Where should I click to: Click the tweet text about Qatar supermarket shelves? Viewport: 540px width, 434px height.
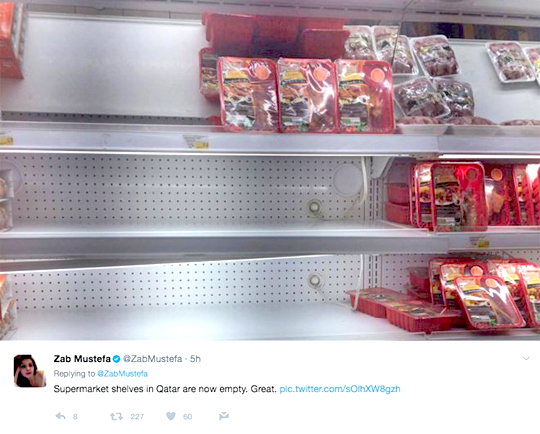165,389
